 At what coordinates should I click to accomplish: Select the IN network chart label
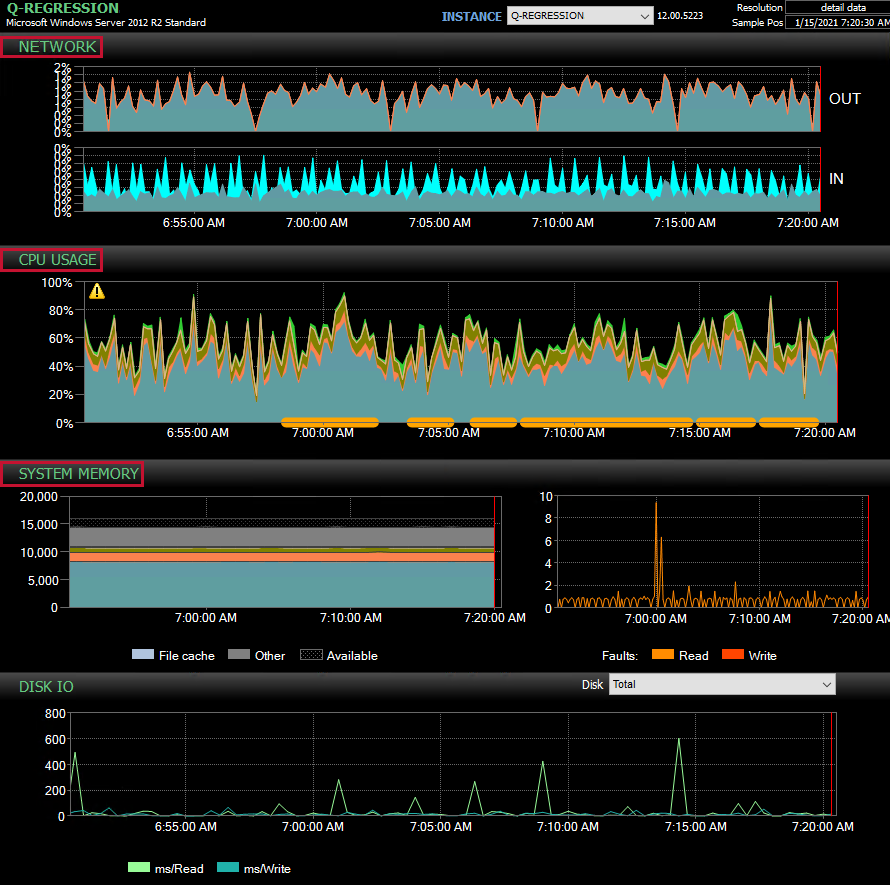[x=836, y=178]
